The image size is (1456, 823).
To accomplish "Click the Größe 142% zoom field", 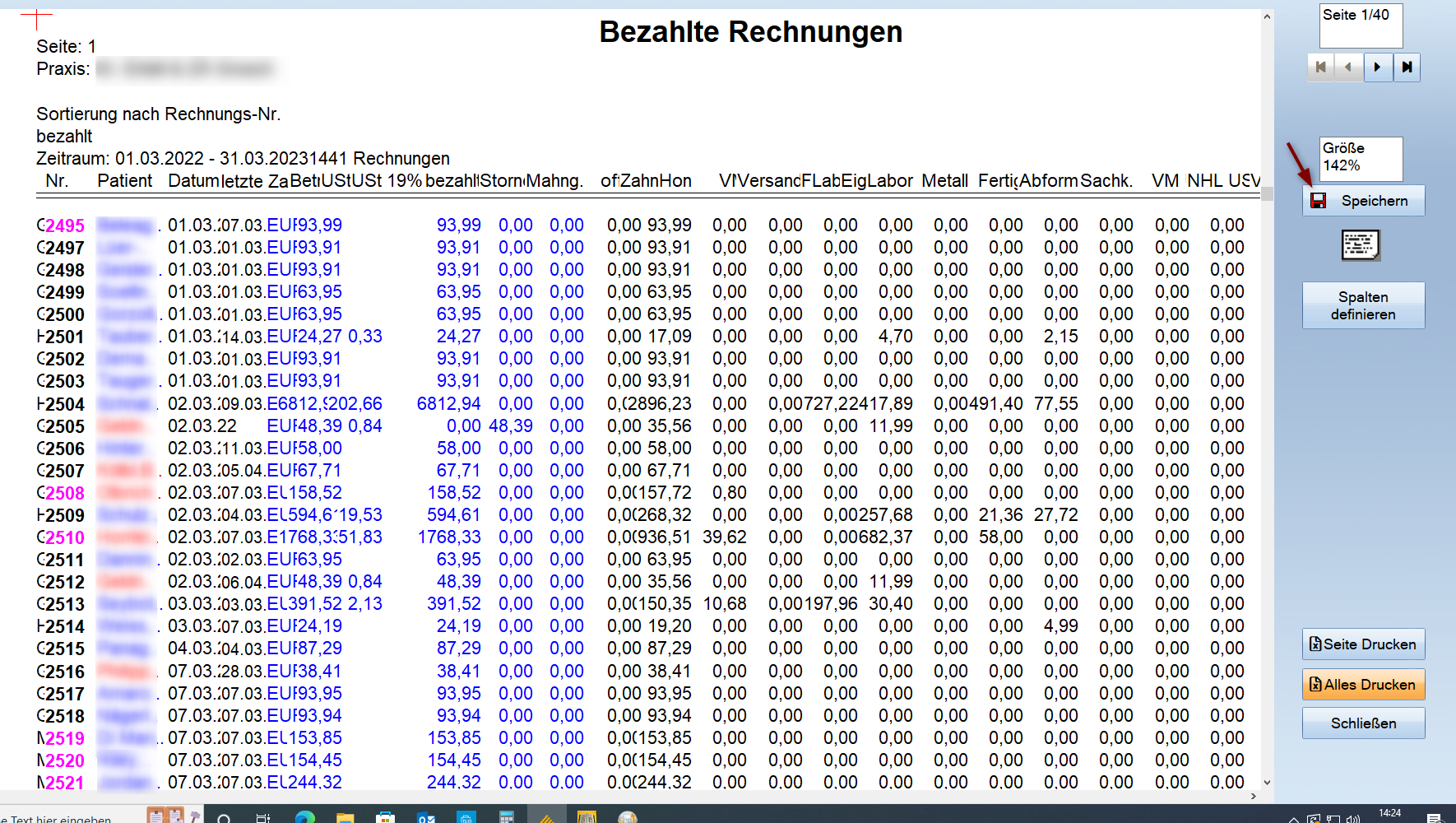I will [1361, 159].
